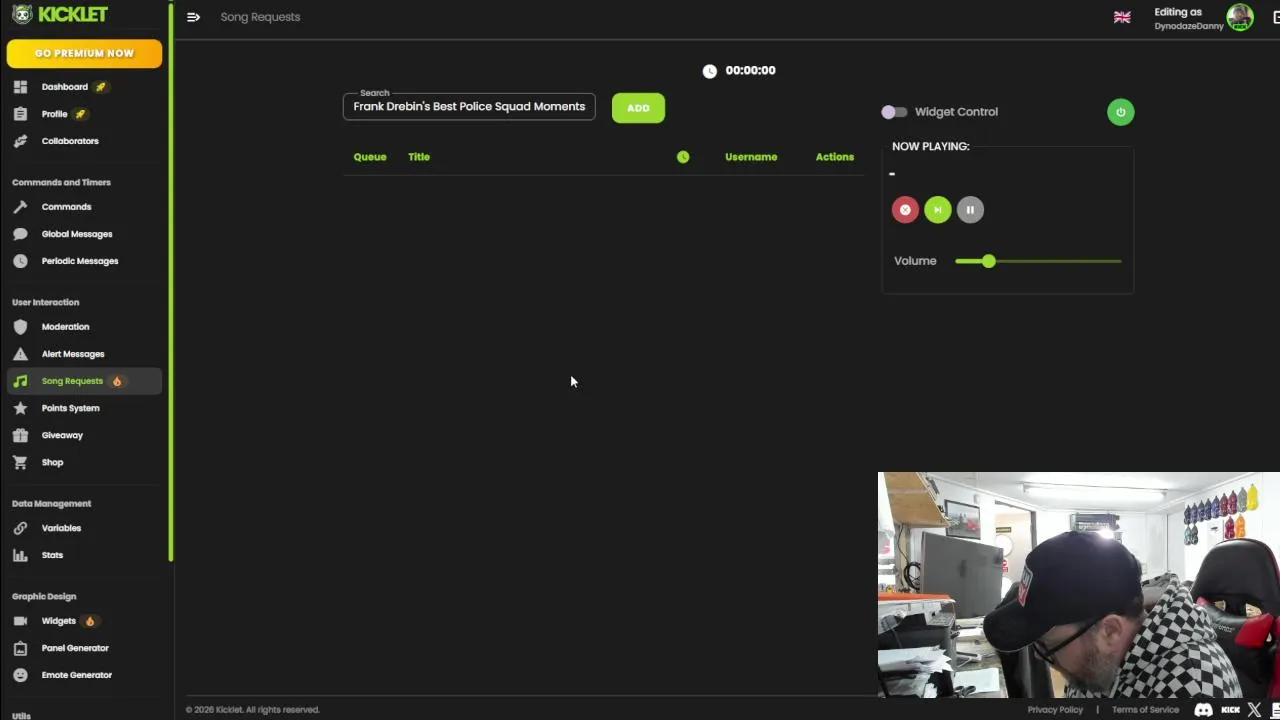This screenshot has height=720, width=1280.
Task: Click the Stats bar chart icon
Action: 20,555
